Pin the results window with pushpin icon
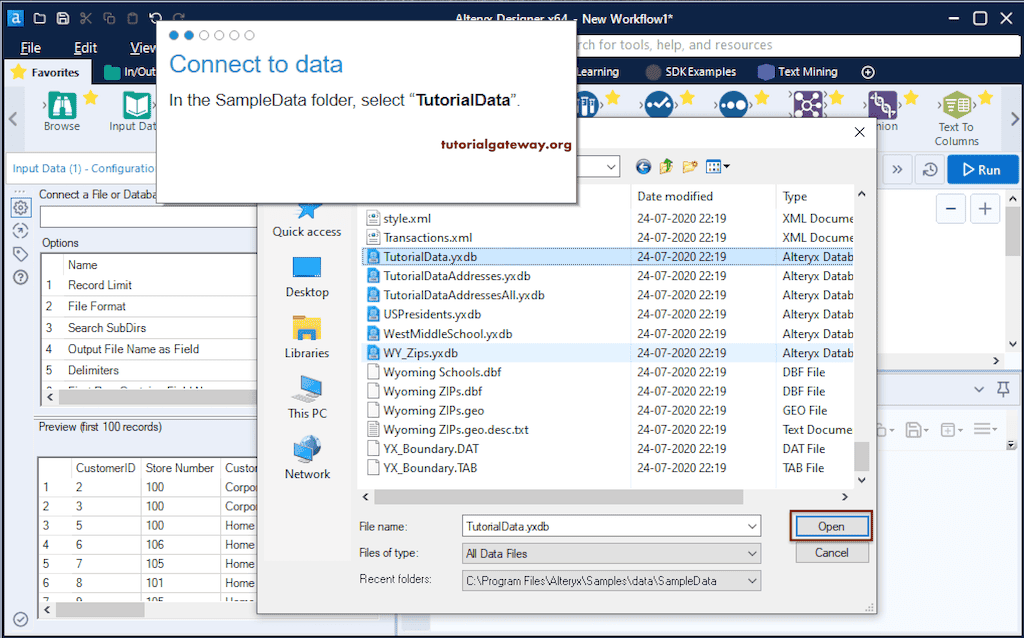The width and height of the screenshot is (1024, 638). pyautogui.click(x=1004, y=390)
